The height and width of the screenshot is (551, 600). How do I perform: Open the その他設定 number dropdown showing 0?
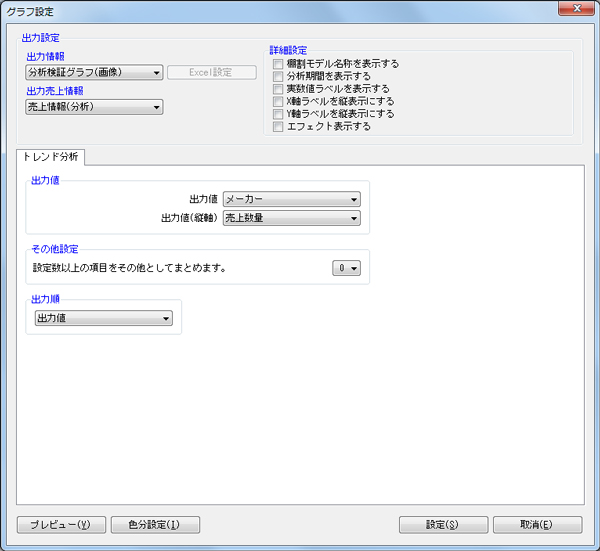click(346, 268)
